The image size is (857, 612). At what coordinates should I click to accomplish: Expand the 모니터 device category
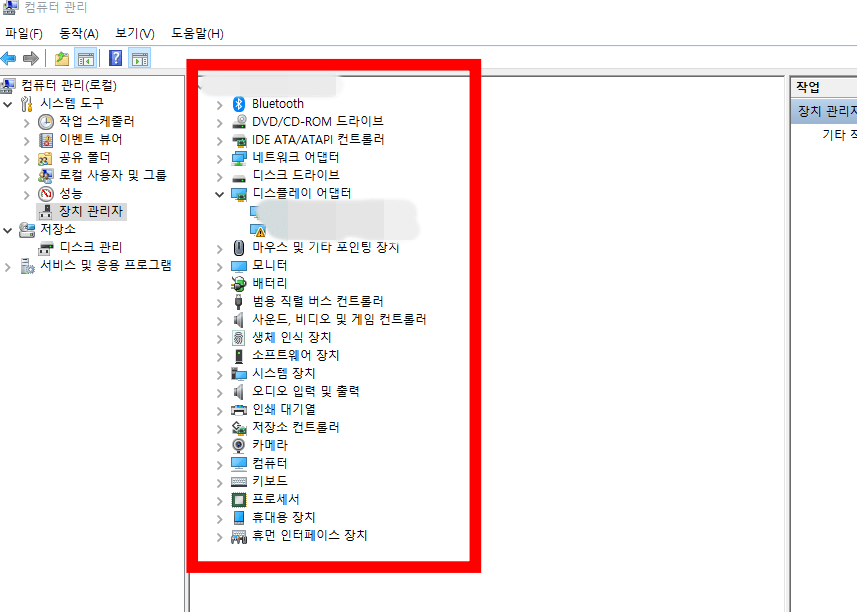219,267
